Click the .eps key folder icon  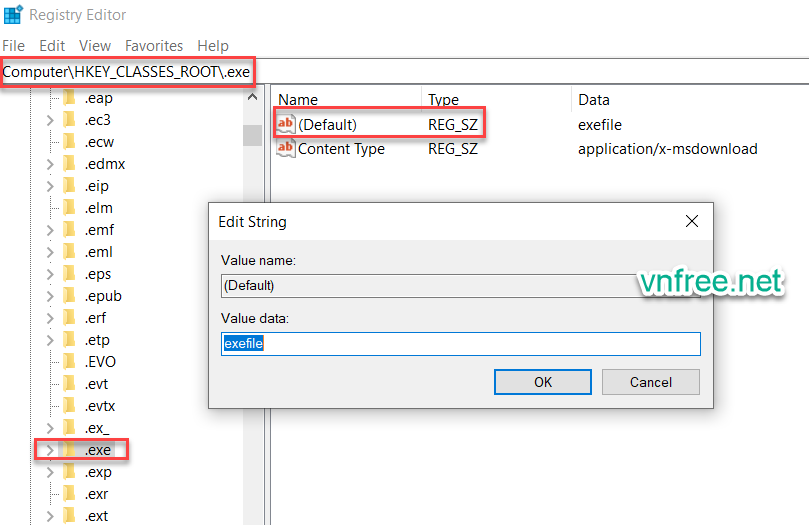69,274
